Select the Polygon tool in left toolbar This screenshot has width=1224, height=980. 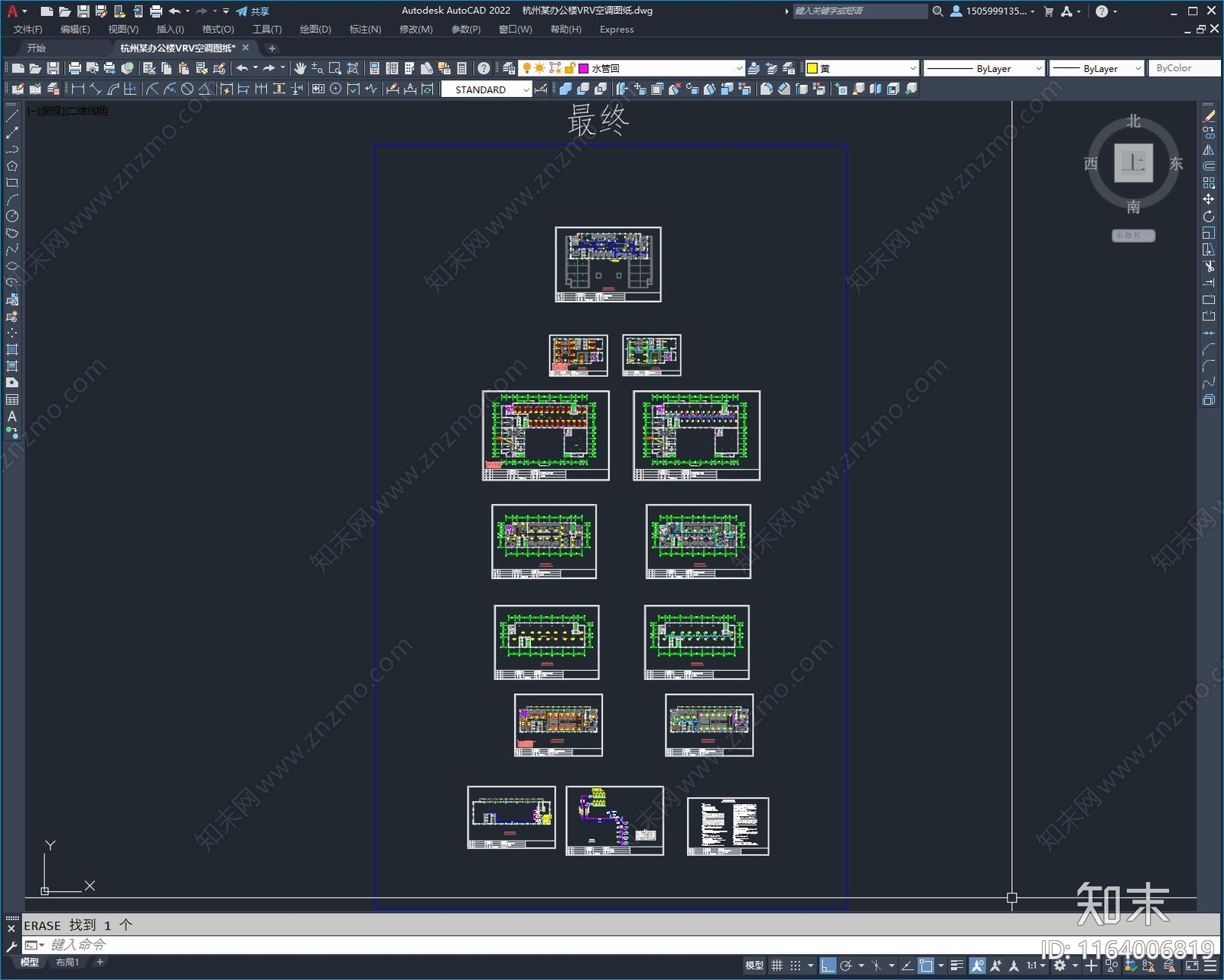click(x=12, y=166)
